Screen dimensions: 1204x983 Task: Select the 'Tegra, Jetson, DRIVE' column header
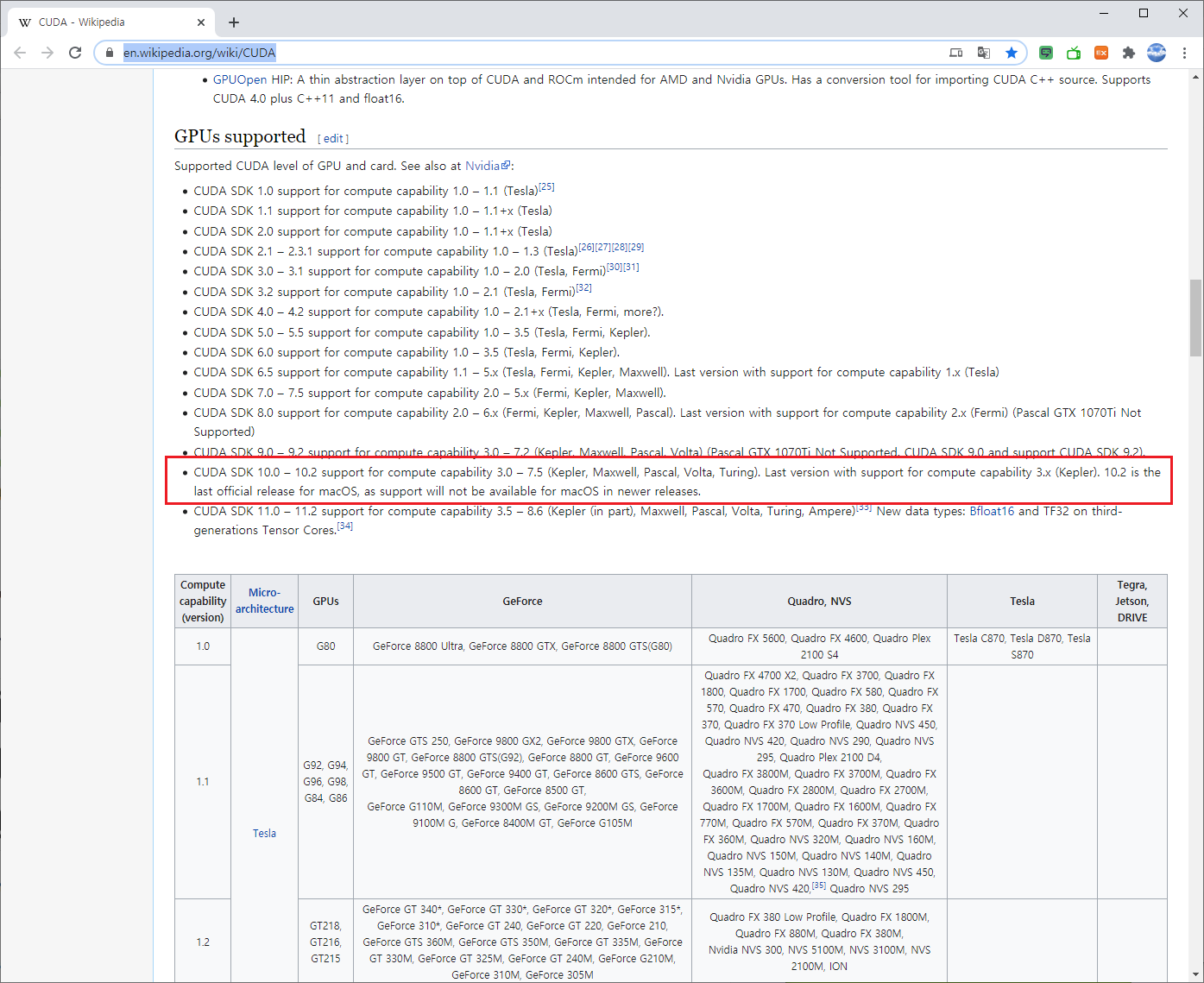pyautogui.click(x=1132, y=601)
